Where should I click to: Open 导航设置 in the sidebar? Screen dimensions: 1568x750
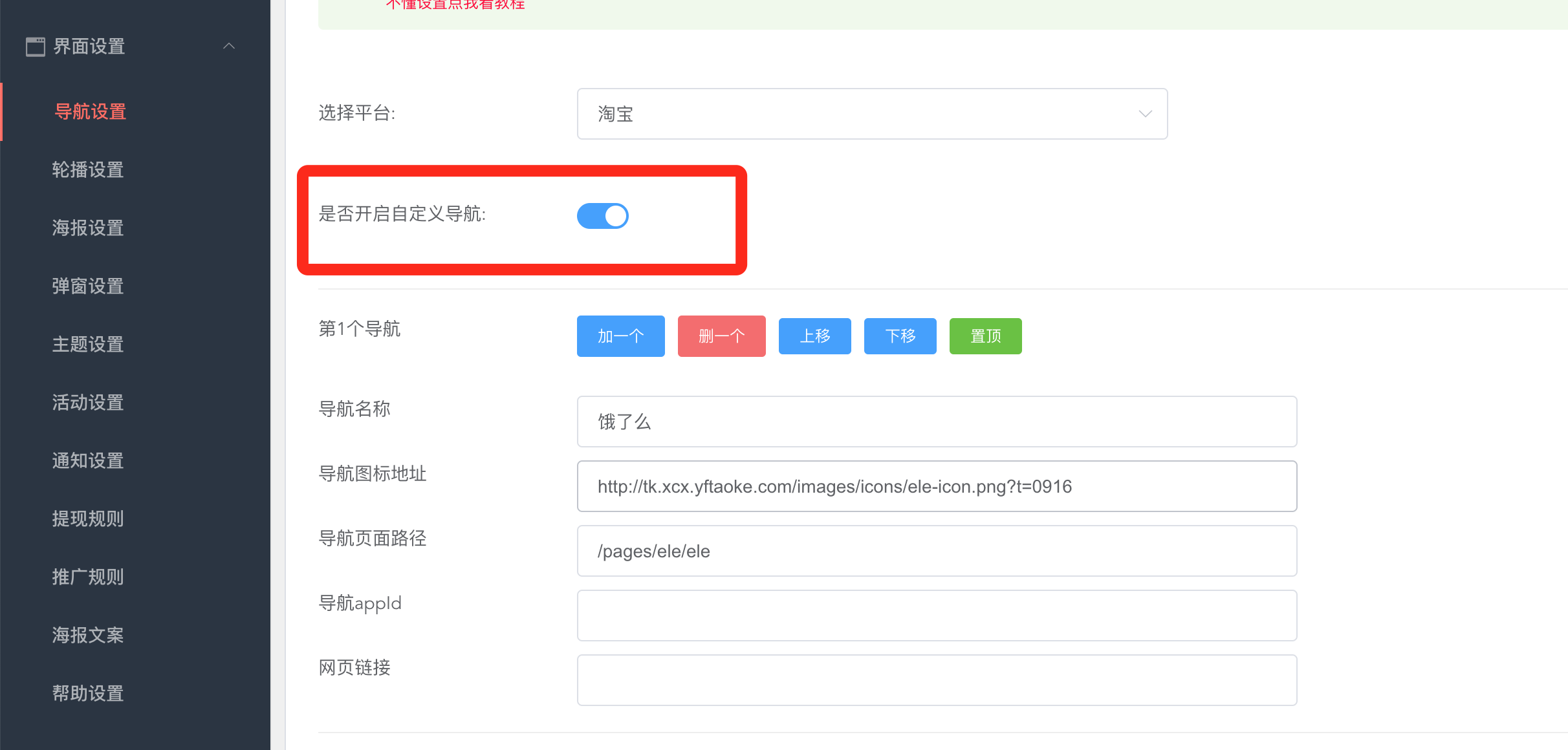pos(90,112)
